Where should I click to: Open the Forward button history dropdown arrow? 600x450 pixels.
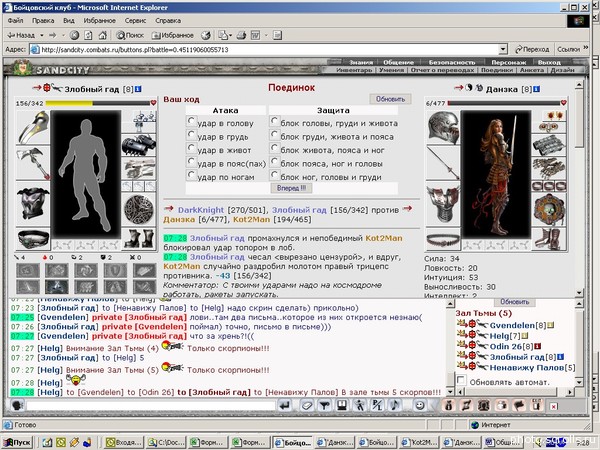pos(63,35)
